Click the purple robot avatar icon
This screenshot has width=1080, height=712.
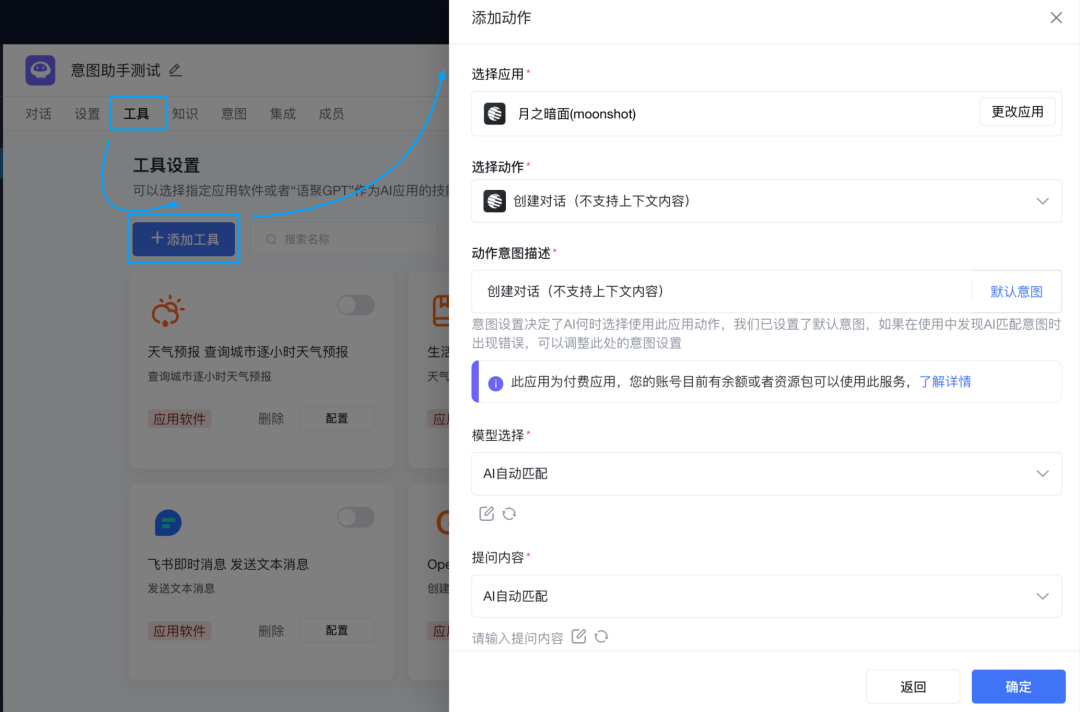click(41, 70)
